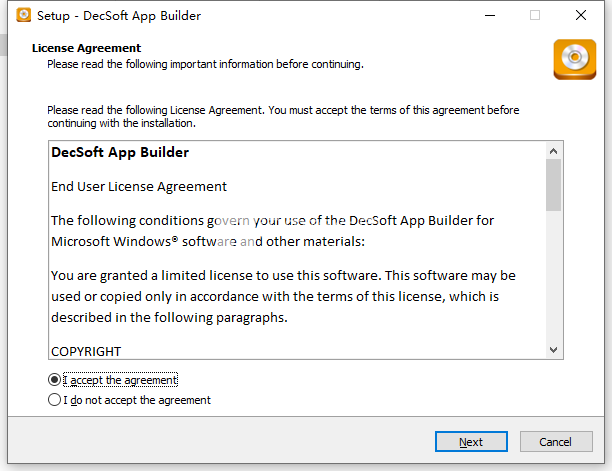Click the "The following conditions govern" paragraph

pos(272,231)
